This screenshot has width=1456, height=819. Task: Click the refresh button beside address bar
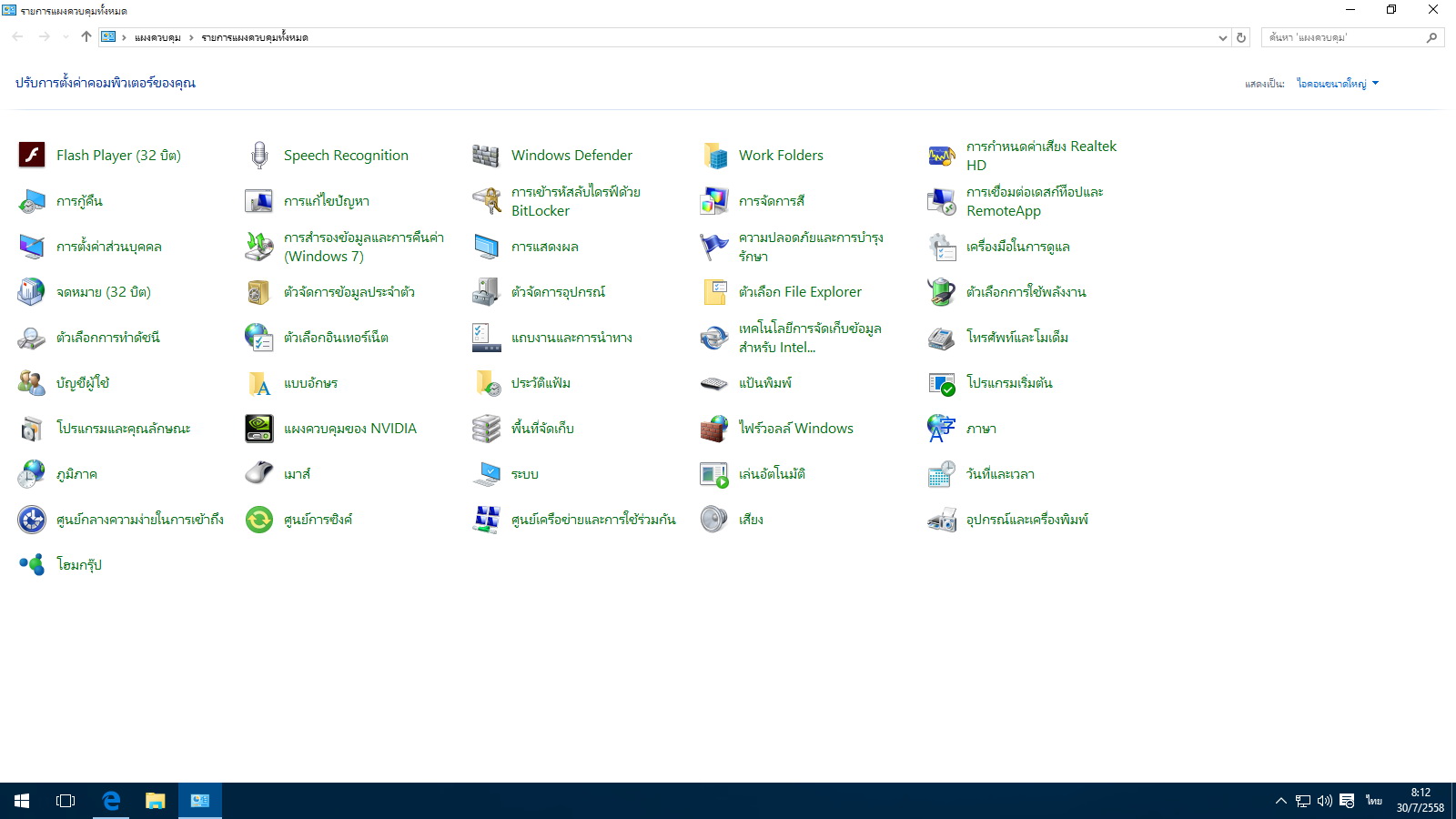tap(1240, 37)
